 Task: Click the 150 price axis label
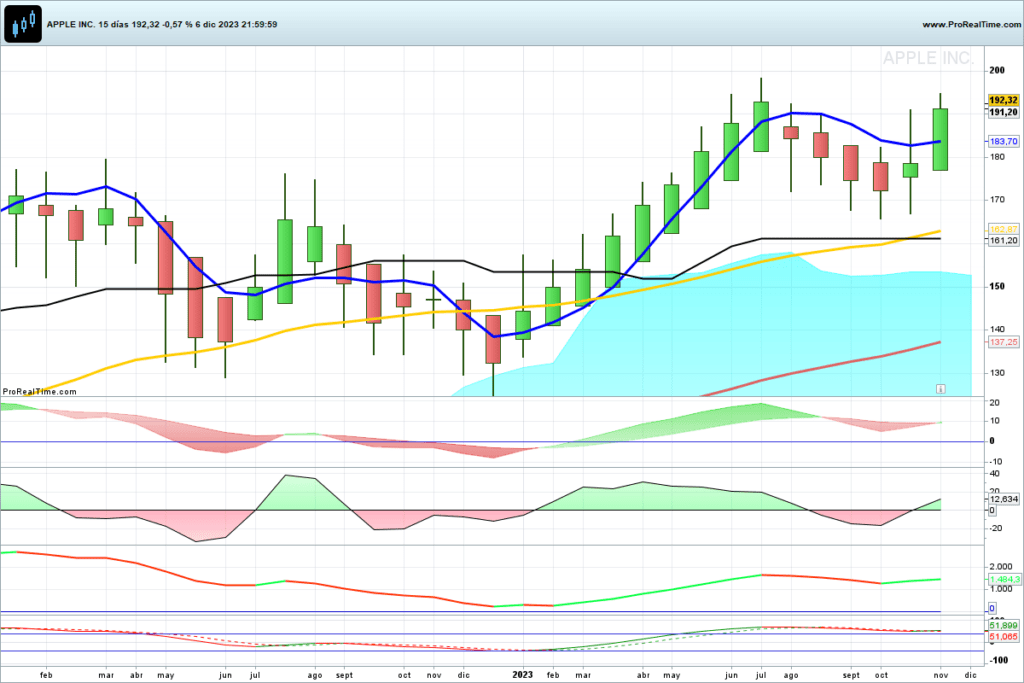(x=997, y=286)
